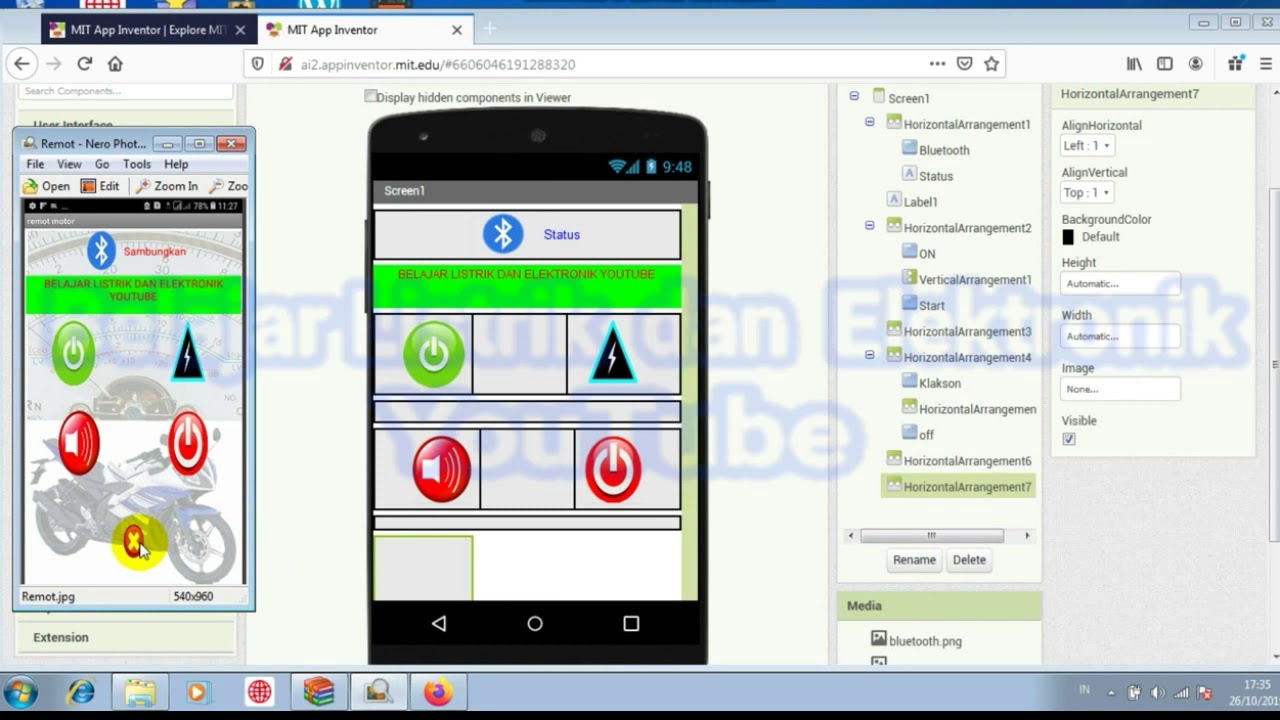Viewport: 1280px width, 720px height.
Task: Collapse the HorizontalArrangement1 tree node
Action: point(869,122)
